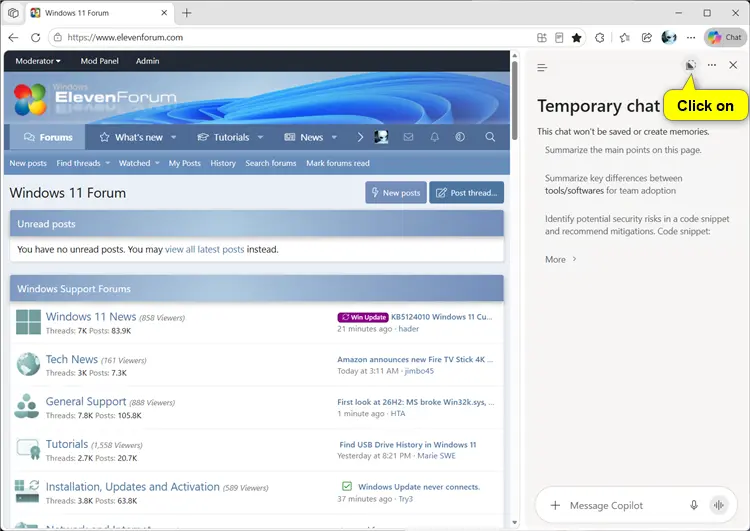Viewport: 750px width, 531px height.
Task: Click the Tech News globe icon
Action: coord(28,365)
